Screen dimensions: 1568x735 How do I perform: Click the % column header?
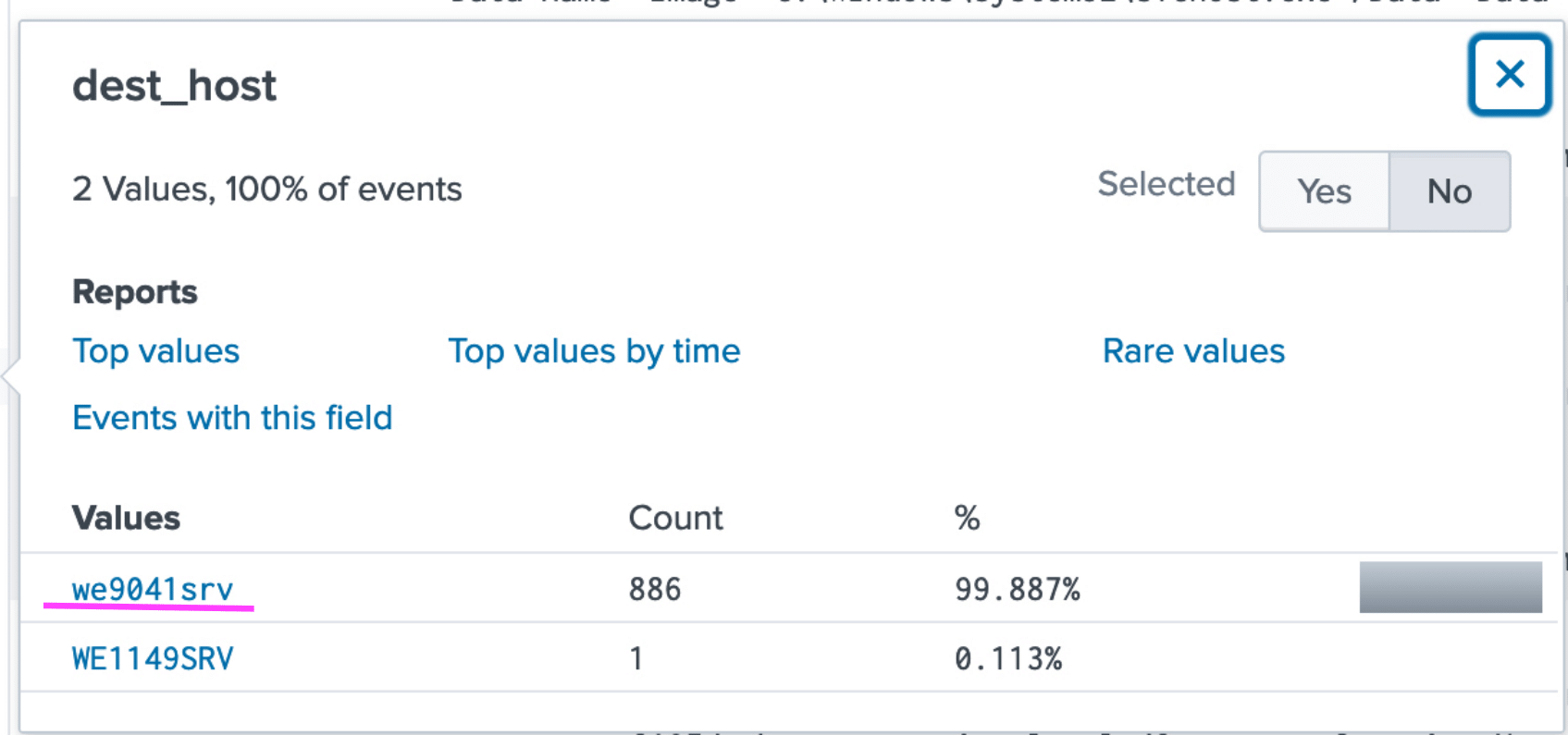[967, 518]
